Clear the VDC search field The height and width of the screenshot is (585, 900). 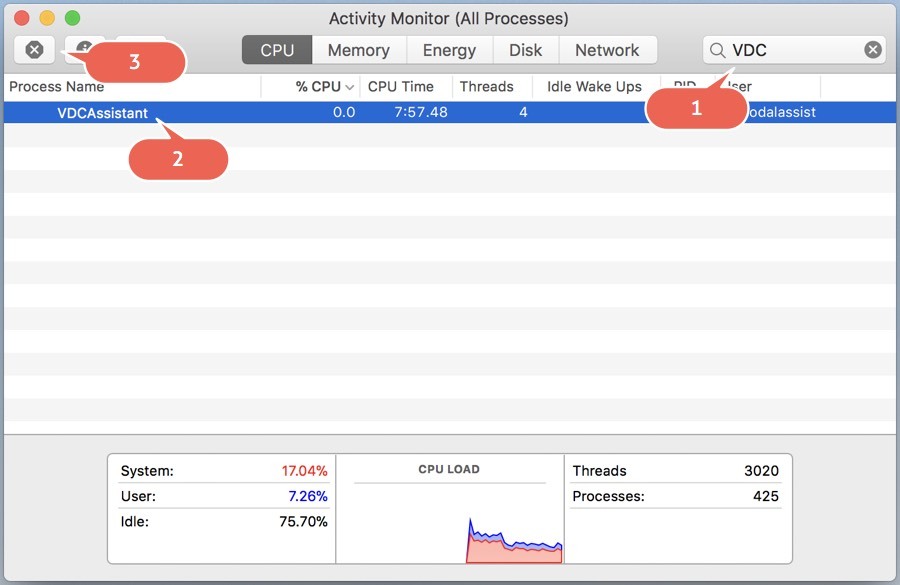point(872,50)
